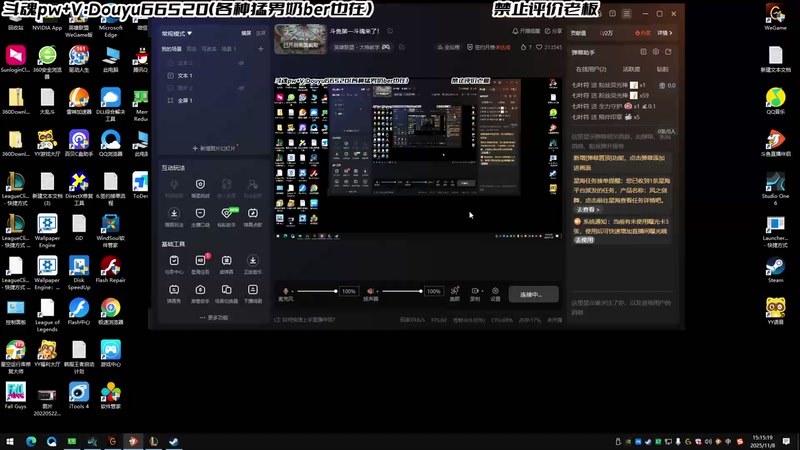Select the 我的场景 scene tab
The width and height of the screenshot is (800, 450).
pyautogui.click(x=171, y=49)
